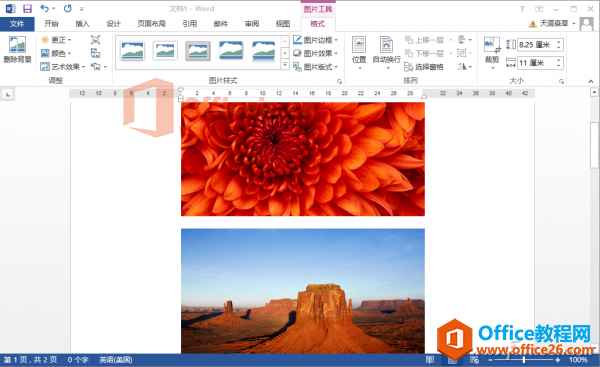Click the Undo icon

pos(44,8)
